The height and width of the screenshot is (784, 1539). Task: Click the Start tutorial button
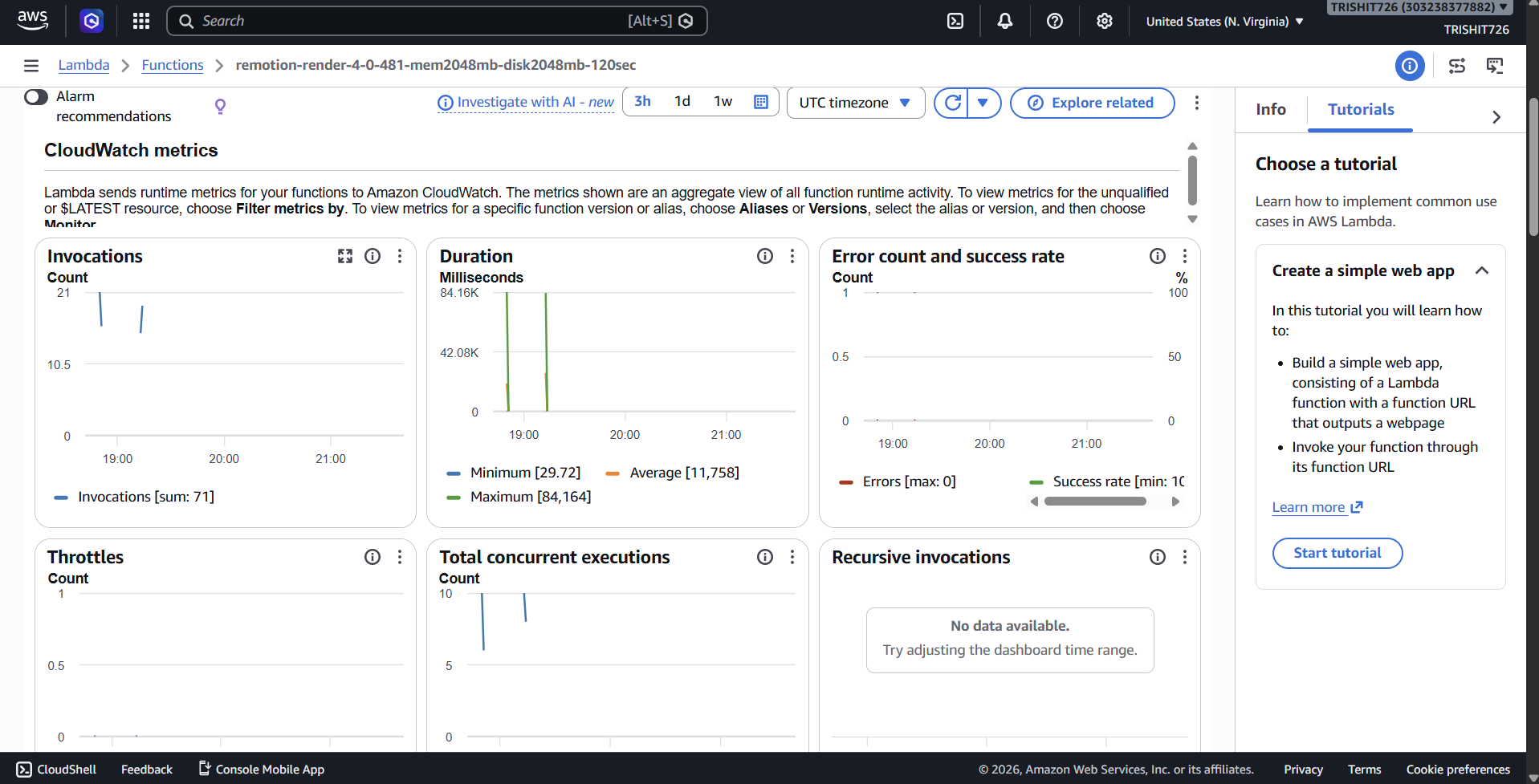pos(1337,553)
